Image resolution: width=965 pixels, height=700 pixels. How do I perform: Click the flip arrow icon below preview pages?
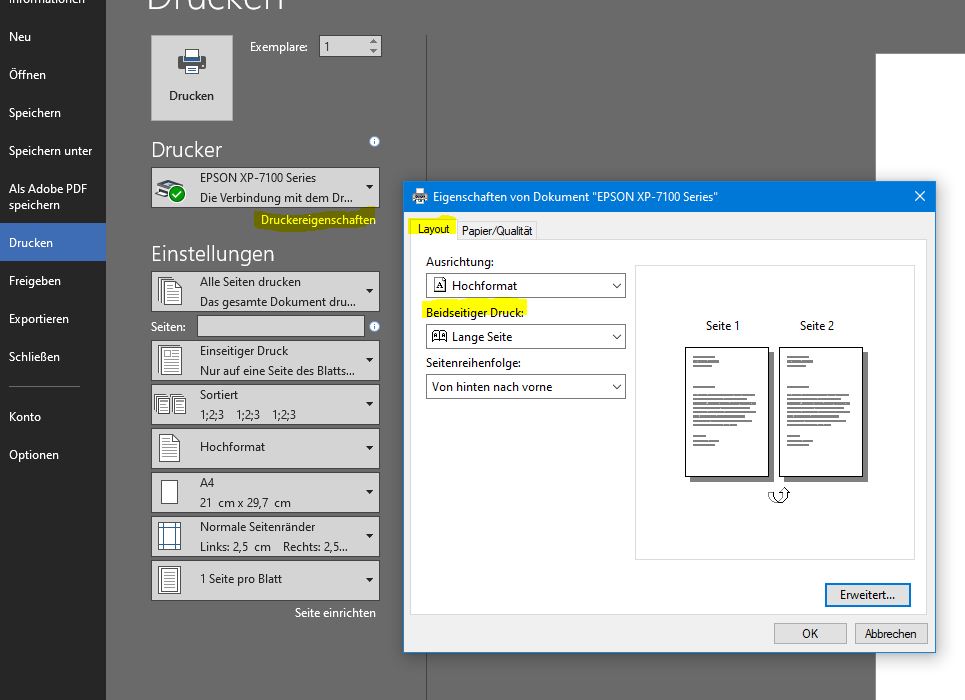(x=779, y=495)
